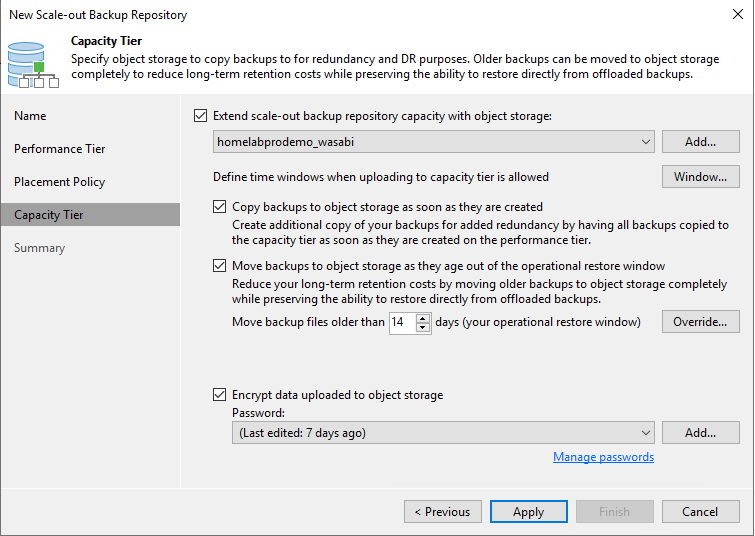The image size is (755, 536).
Task: Uncheck Extend scale-out backup repository capacity
Action: click(201, 116)
